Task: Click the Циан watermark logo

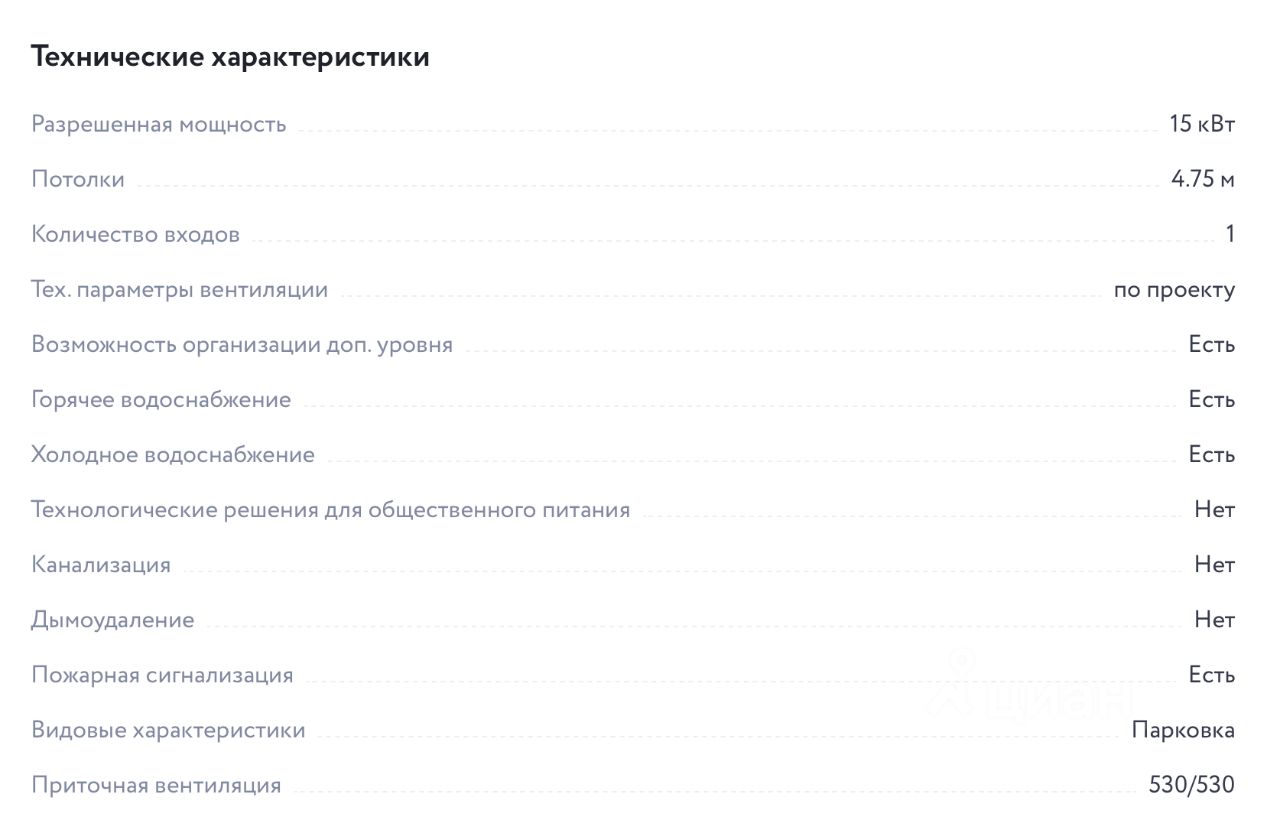Action: (x=1030, y=688)
